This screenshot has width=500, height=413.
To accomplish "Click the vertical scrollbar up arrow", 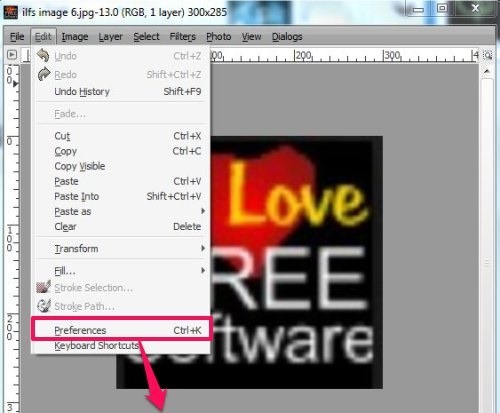I will (x=487, y=71).
